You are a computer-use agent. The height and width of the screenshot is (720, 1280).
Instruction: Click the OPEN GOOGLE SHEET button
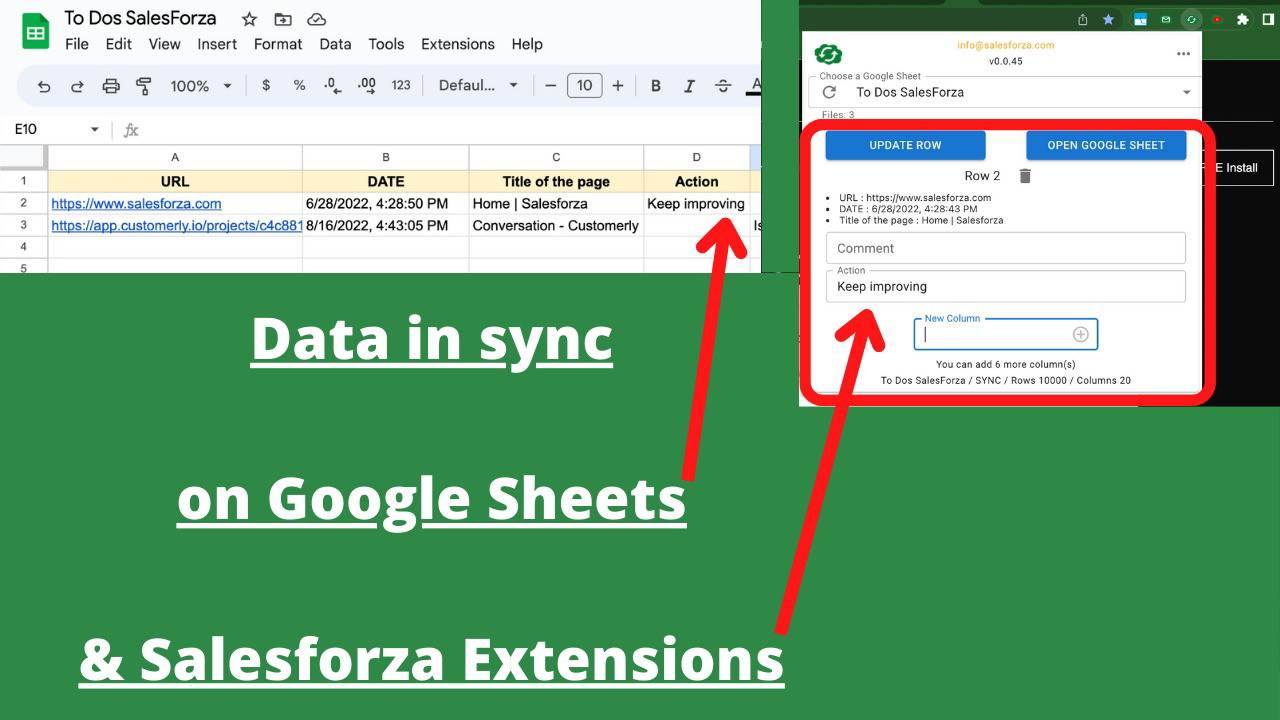(1106, 145)
